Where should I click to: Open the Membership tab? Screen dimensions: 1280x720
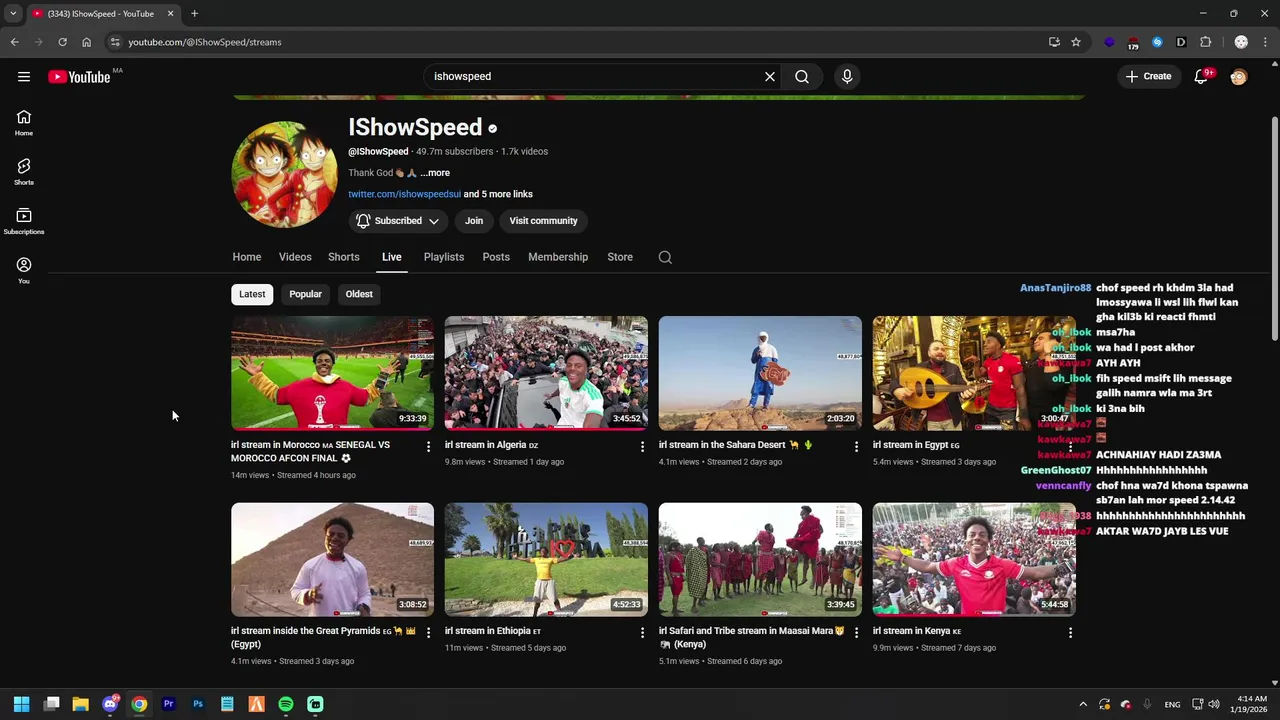[558, 257]
